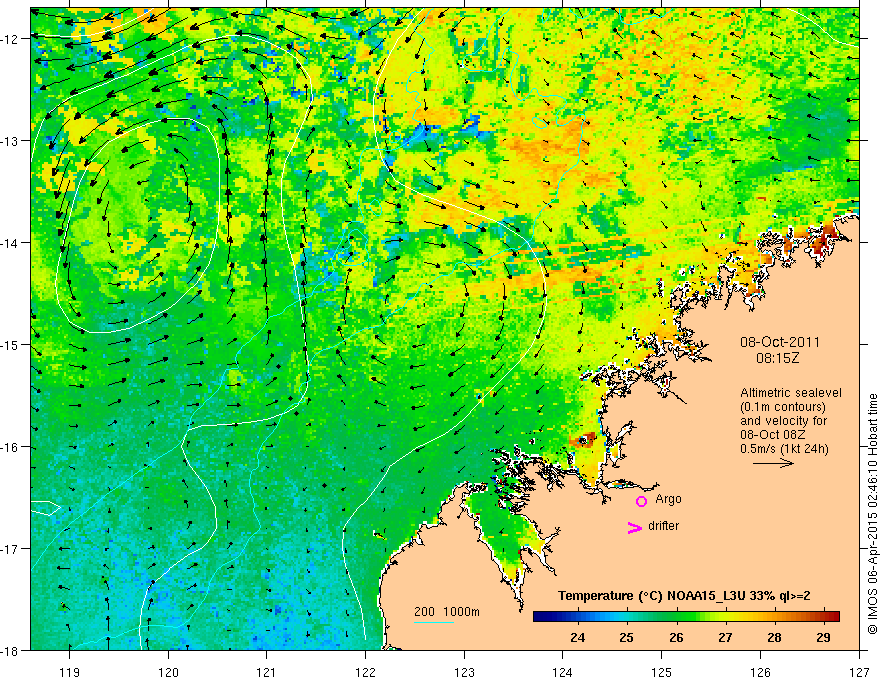The height and width of the screenshot is (680, 880).
Task: Click longitude axis label 119
Action: pos(70,672)
